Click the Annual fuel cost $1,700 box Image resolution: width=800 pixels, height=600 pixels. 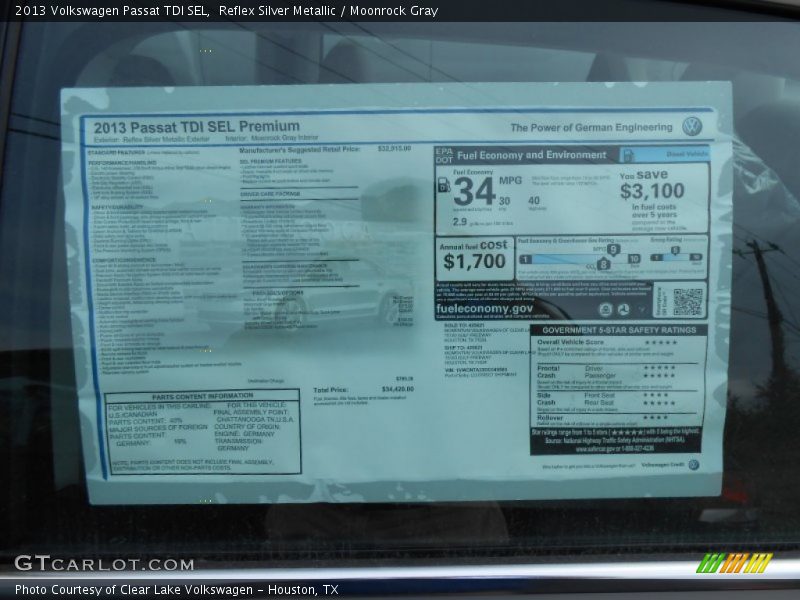474,257
